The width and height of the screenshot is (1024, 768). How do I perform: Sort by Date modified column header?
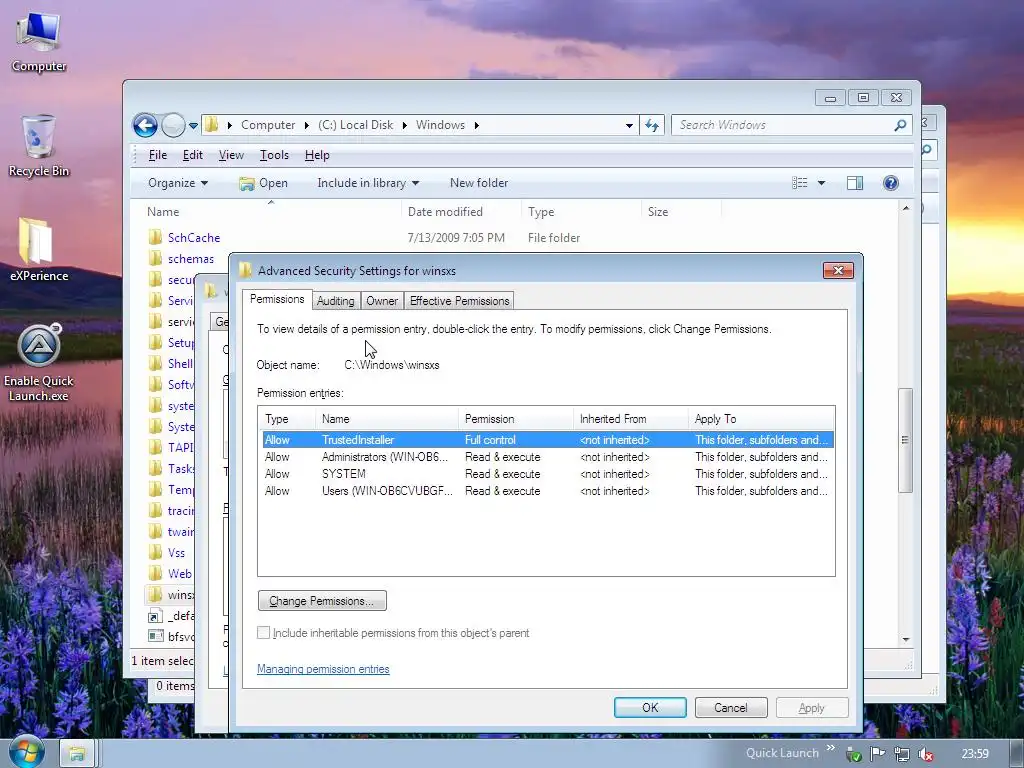pos(461,212)
